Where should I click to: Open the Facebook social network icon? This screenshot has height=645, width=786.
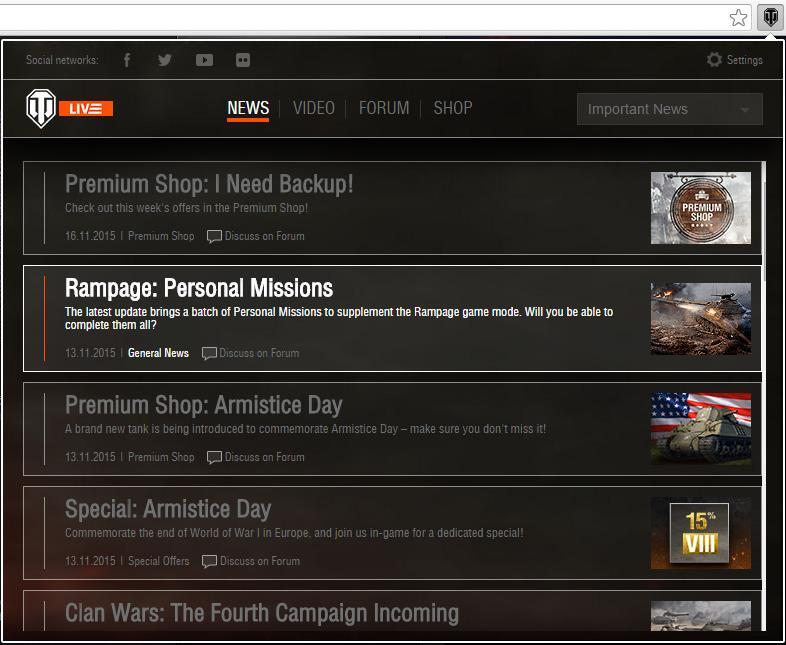pyautogui.click(x=127, y=60)
